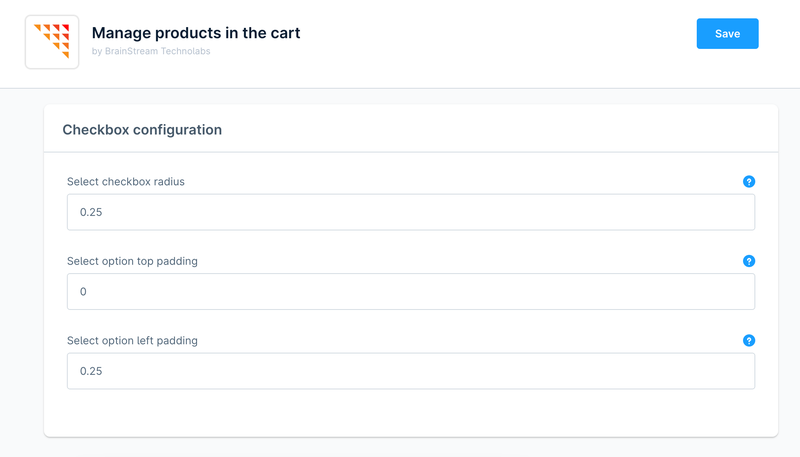The image size is (800, 457).
Task: Click the word 'by' before BrainStream Technolabs
Action: click(96, 51)
